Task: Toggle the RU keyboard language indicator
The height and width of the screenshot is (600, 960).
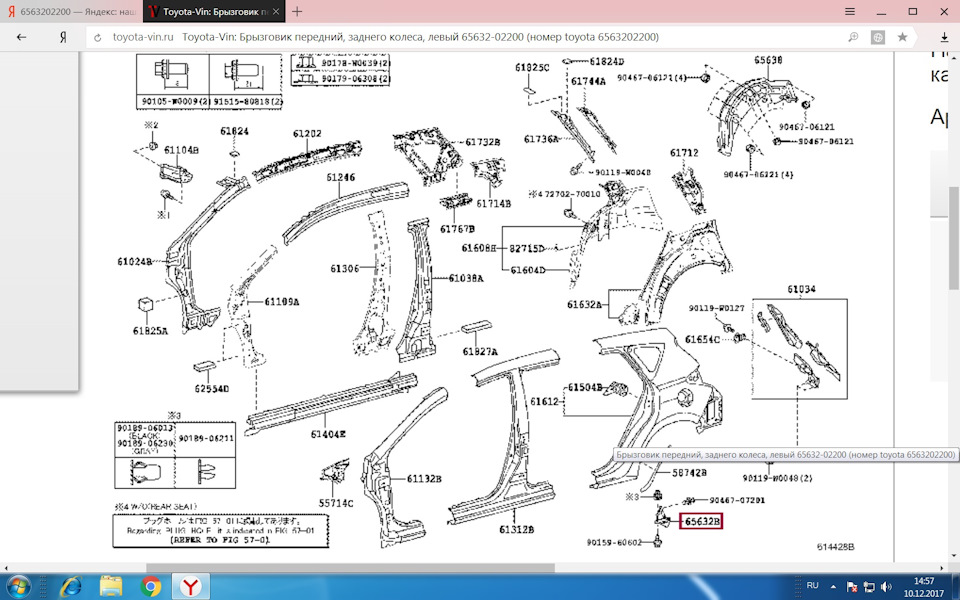Action: [813, 586]
